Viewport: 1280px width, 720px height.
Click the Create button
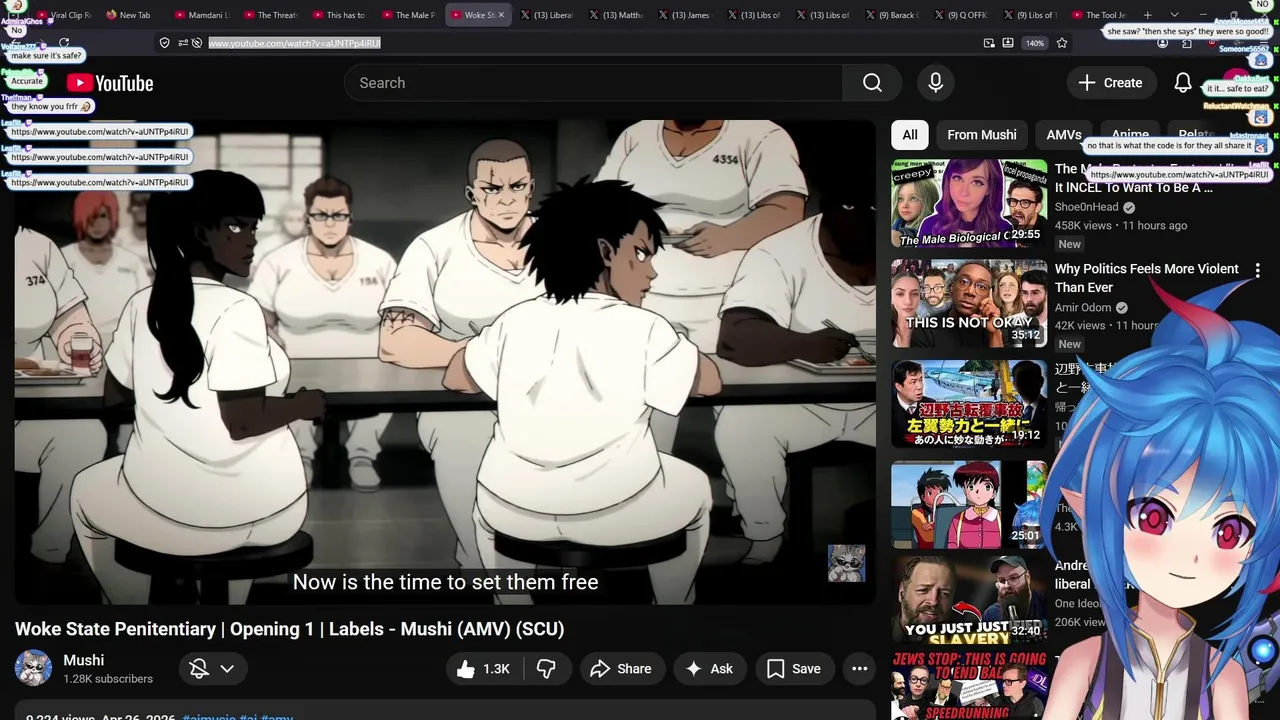(1111, 83)
